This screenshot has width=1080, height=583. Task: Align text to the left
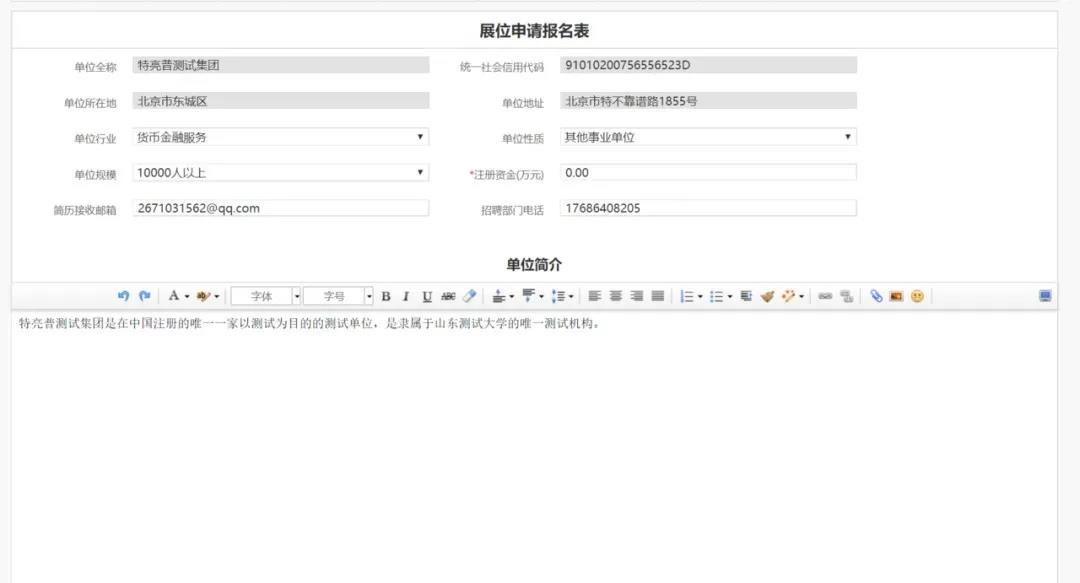pos(595,296)
